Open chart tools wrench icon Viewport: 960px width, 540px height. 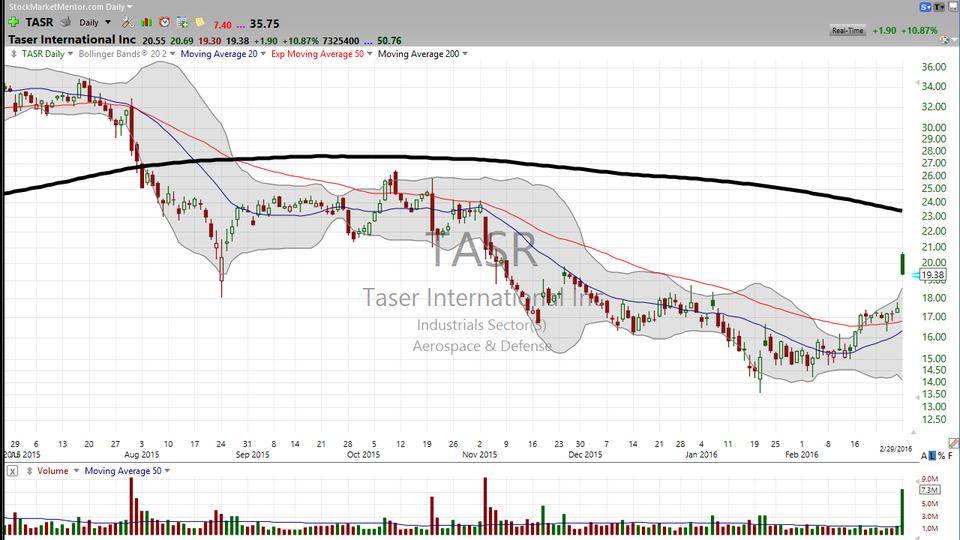[127, 22]
